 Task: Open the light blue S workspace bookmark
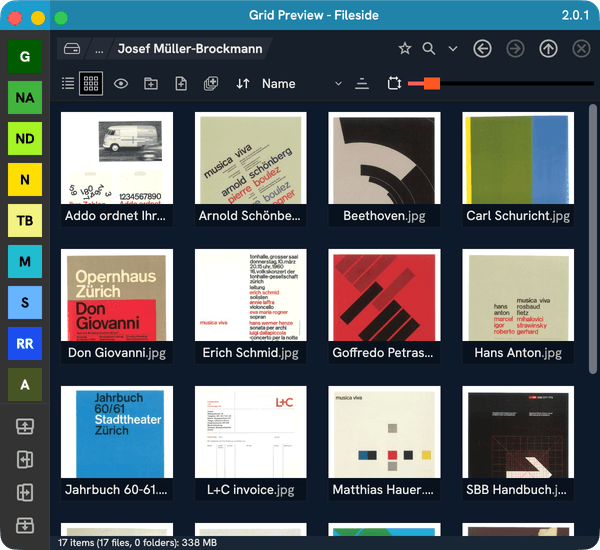25,302
